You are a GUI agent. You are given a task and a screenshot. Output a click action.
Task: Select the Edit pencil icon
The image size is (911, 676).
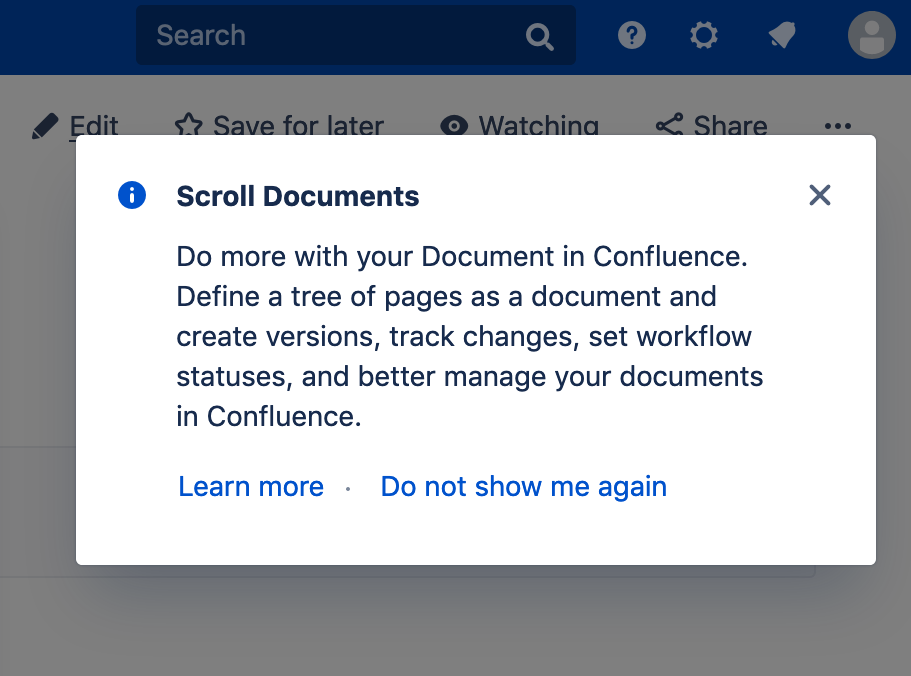coord(44,125)
